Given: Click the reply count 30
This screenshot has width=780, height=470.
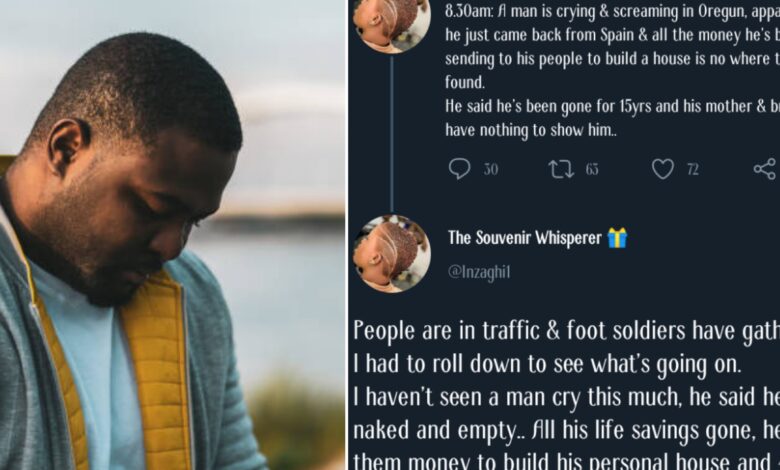Looking at the screenshot, I should (491, 170).
